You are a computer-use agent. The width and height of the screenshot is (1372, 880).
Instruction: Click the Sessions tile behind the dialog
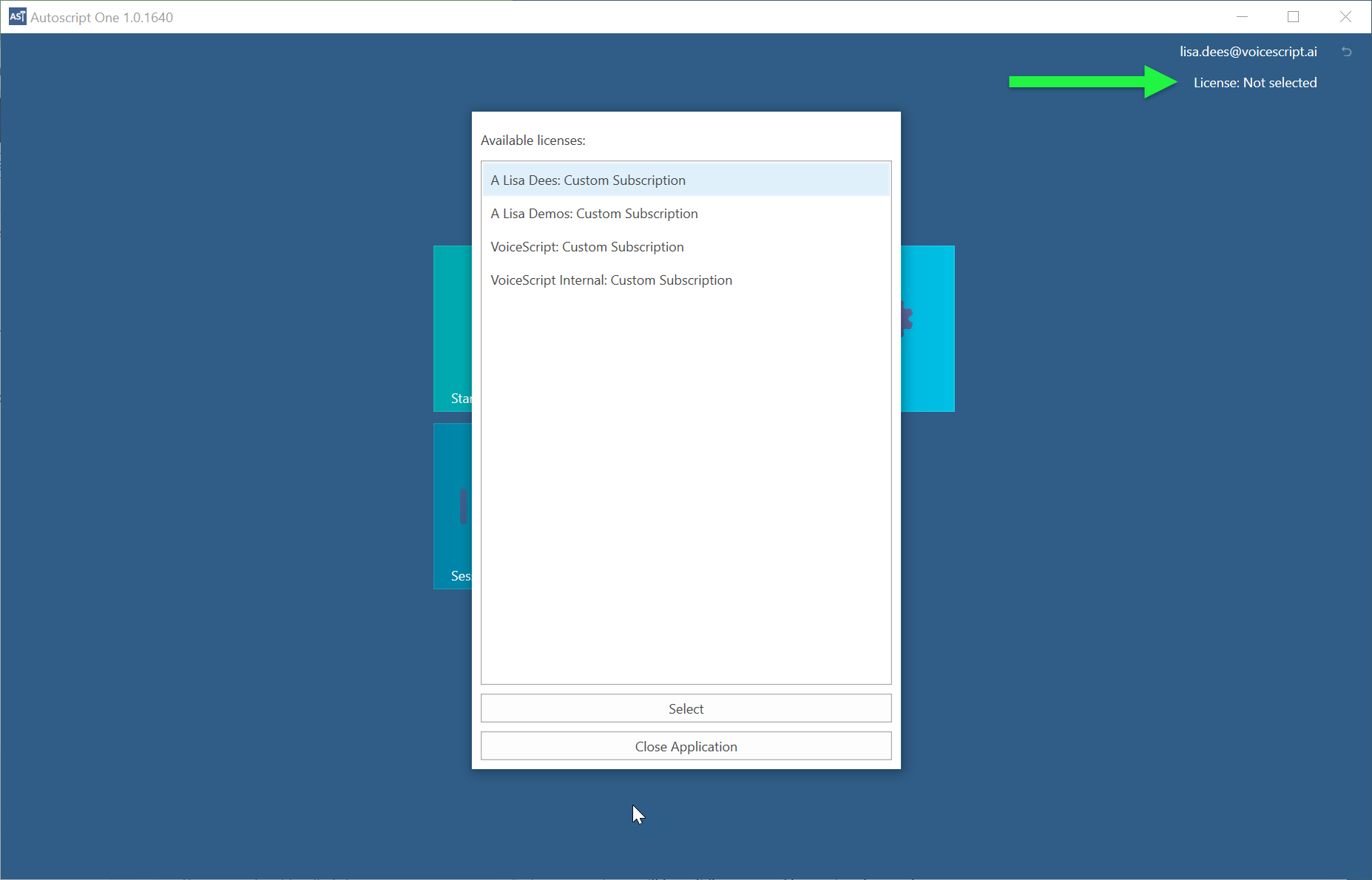(453, 506)
